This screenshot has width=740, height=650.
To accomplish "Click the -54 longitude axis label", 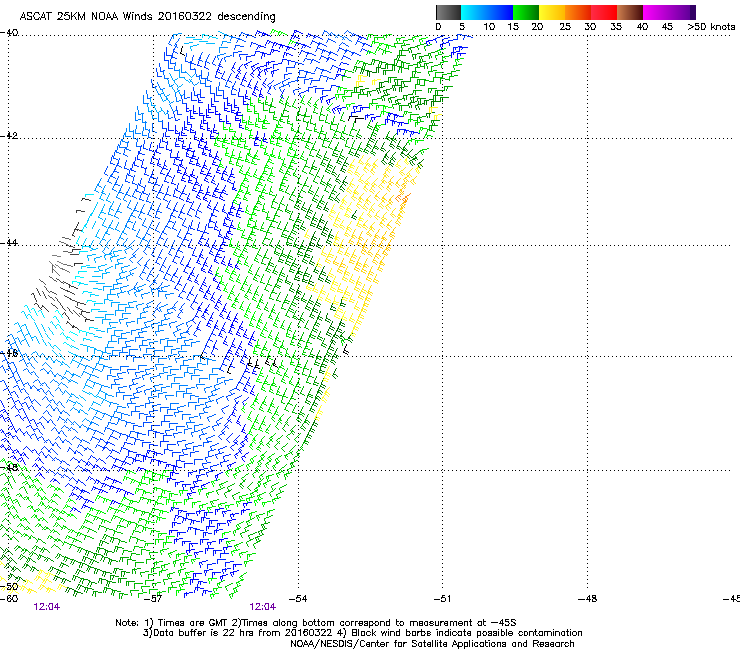I will (297, 599).
